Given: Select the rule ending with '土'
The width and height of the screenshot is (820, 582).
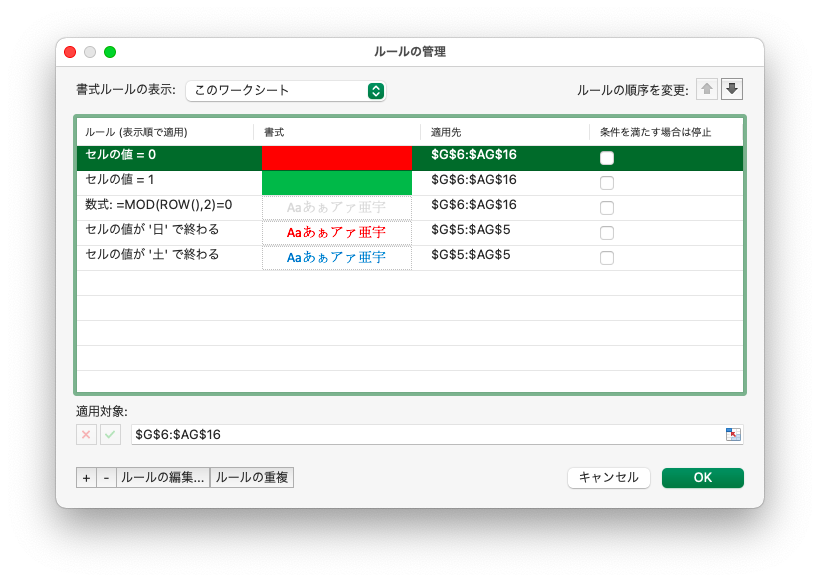Looking at the screenshot, I should pos(152,255).
